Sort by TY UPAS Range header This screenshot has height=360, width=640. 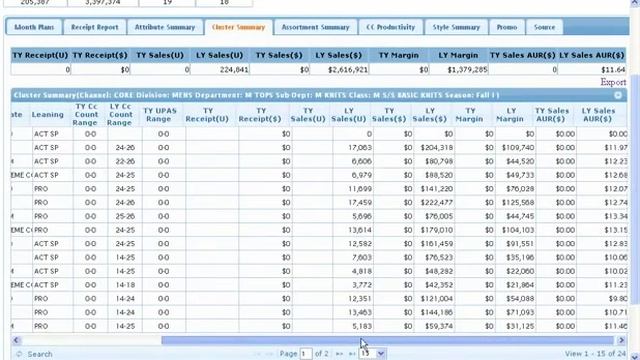pyautogui.click(x=160, y=115)
